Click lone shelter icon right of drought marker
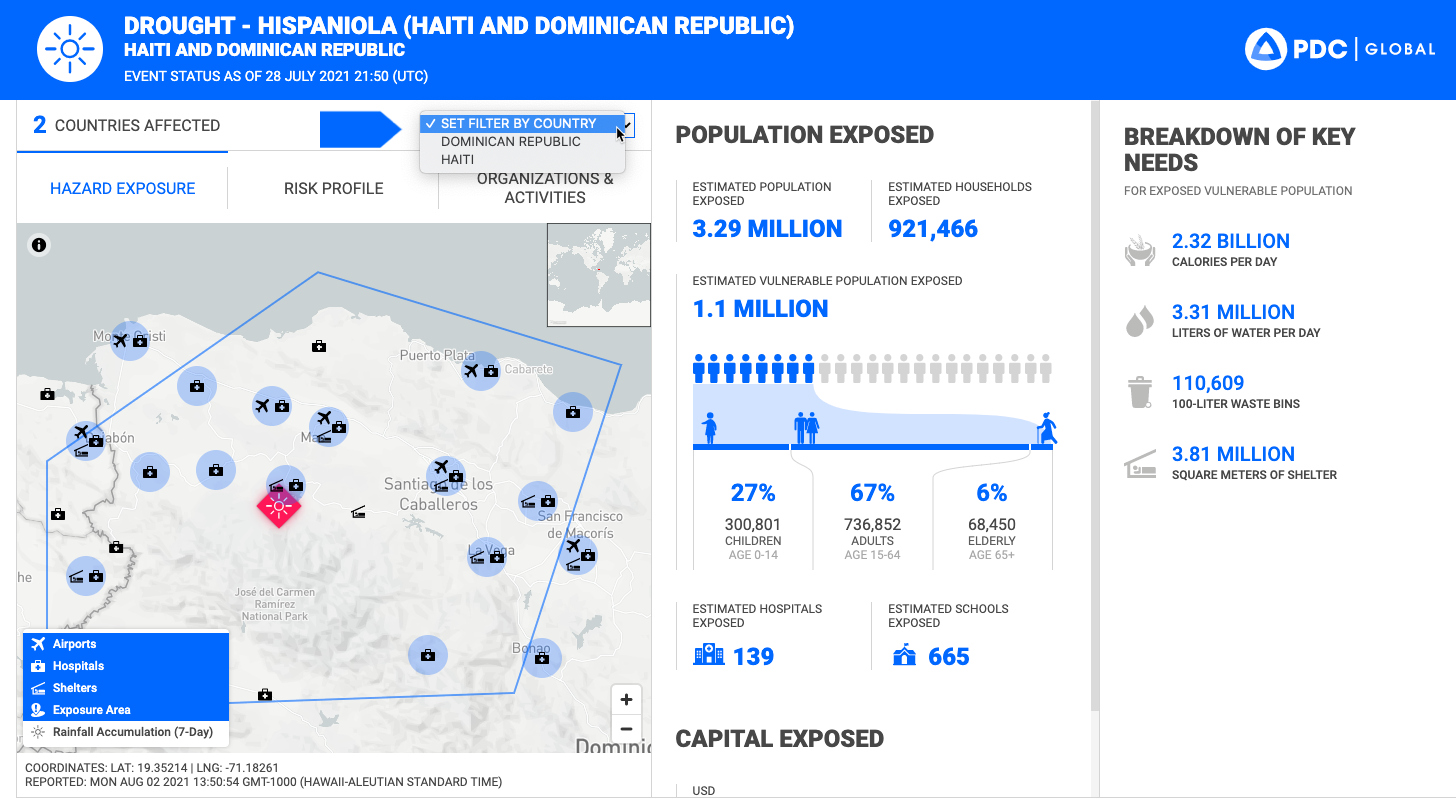Image resolution: width=1456 pixels, height=799 pixels. [x=359, y=512]
